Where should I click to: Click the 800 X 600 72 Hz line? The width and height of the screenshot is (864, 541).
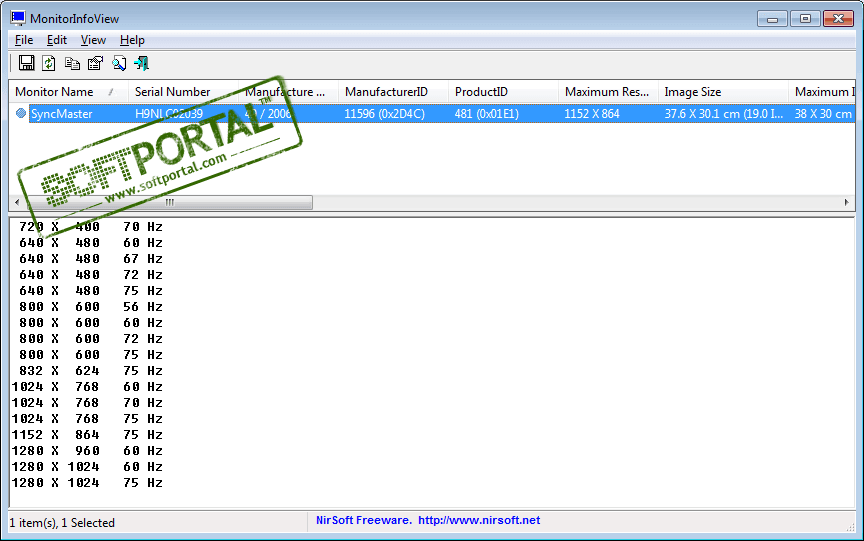(x=91, y=339)
